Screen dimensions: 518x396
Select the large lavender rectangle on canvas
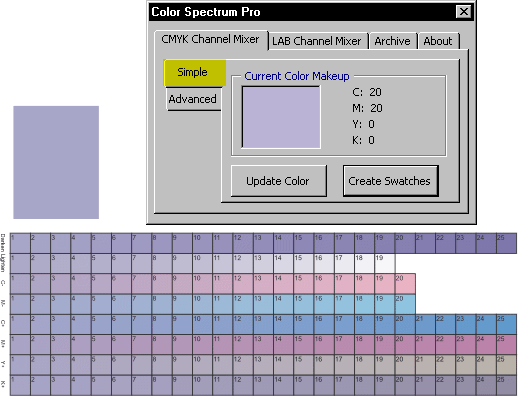point(56,162)
